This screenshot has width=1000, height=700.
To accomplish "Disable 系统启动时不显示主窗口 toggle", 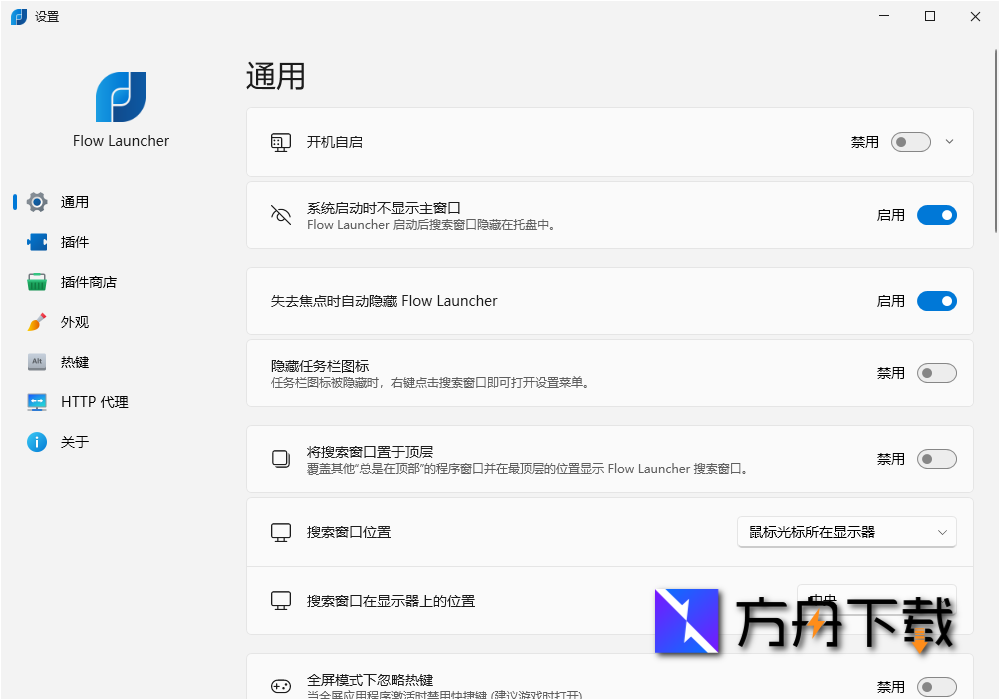I will (x=936, y=215).
